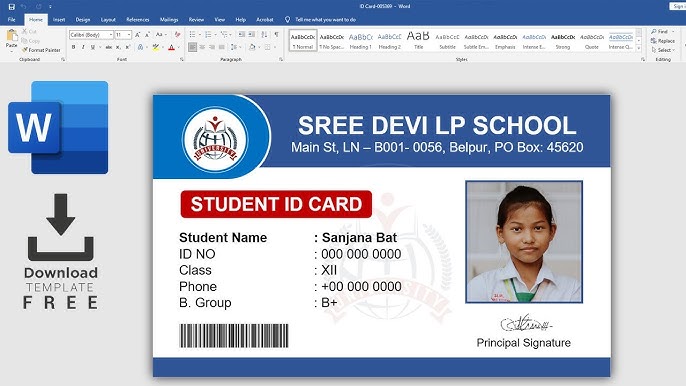This screenshot has height=386, width=686.
Task: Click Replace in the Editing group
Action: click(663, 41)
